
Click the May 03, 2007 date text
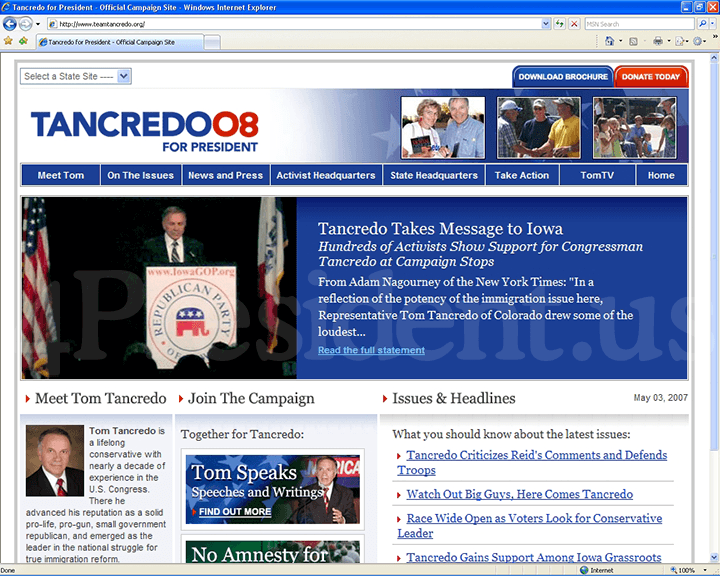tap(660, 397)
